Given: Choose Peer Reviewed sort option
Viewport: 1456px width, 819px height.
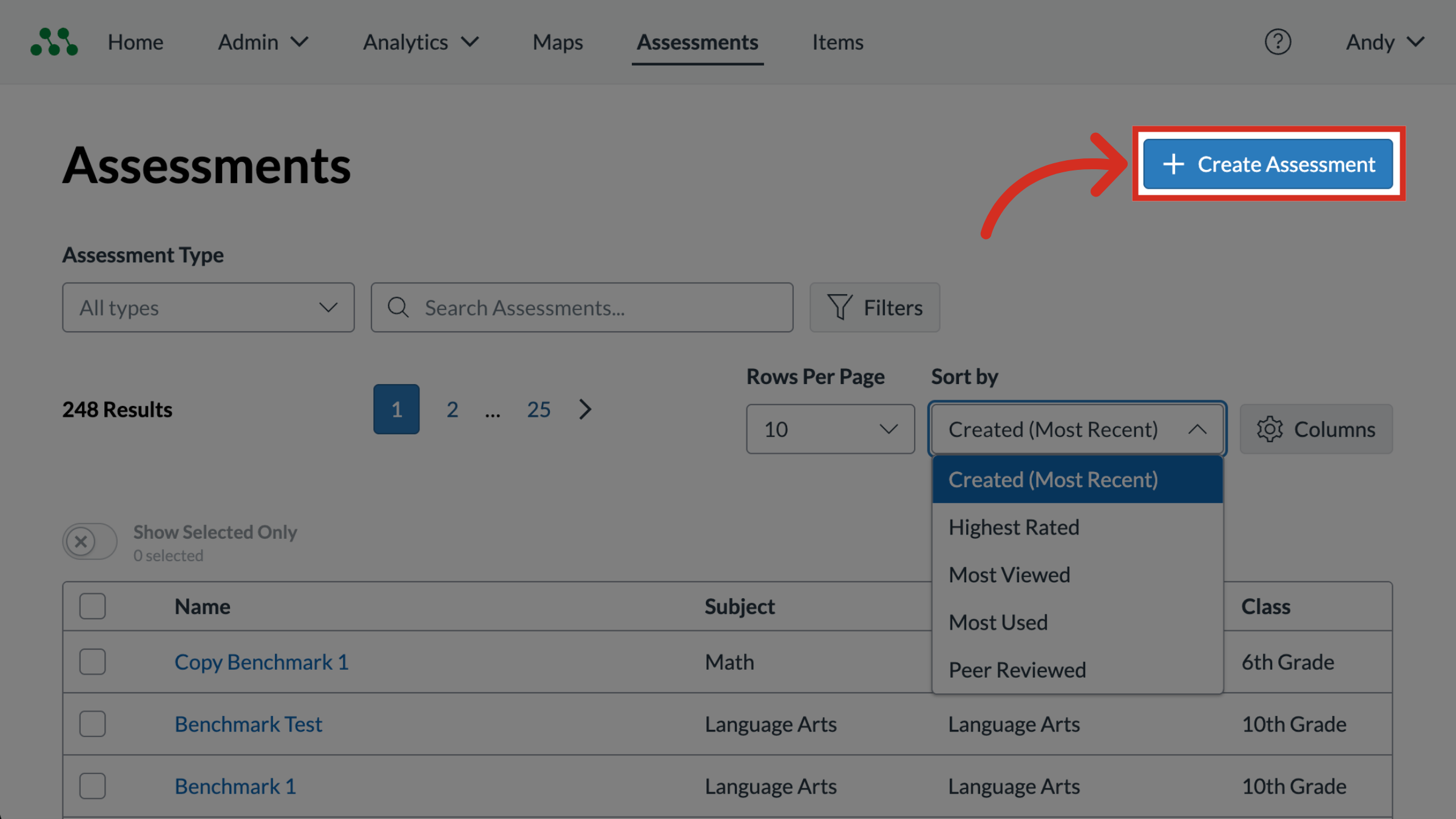Looking at the screenshot, I should (x=1077, y=670).
